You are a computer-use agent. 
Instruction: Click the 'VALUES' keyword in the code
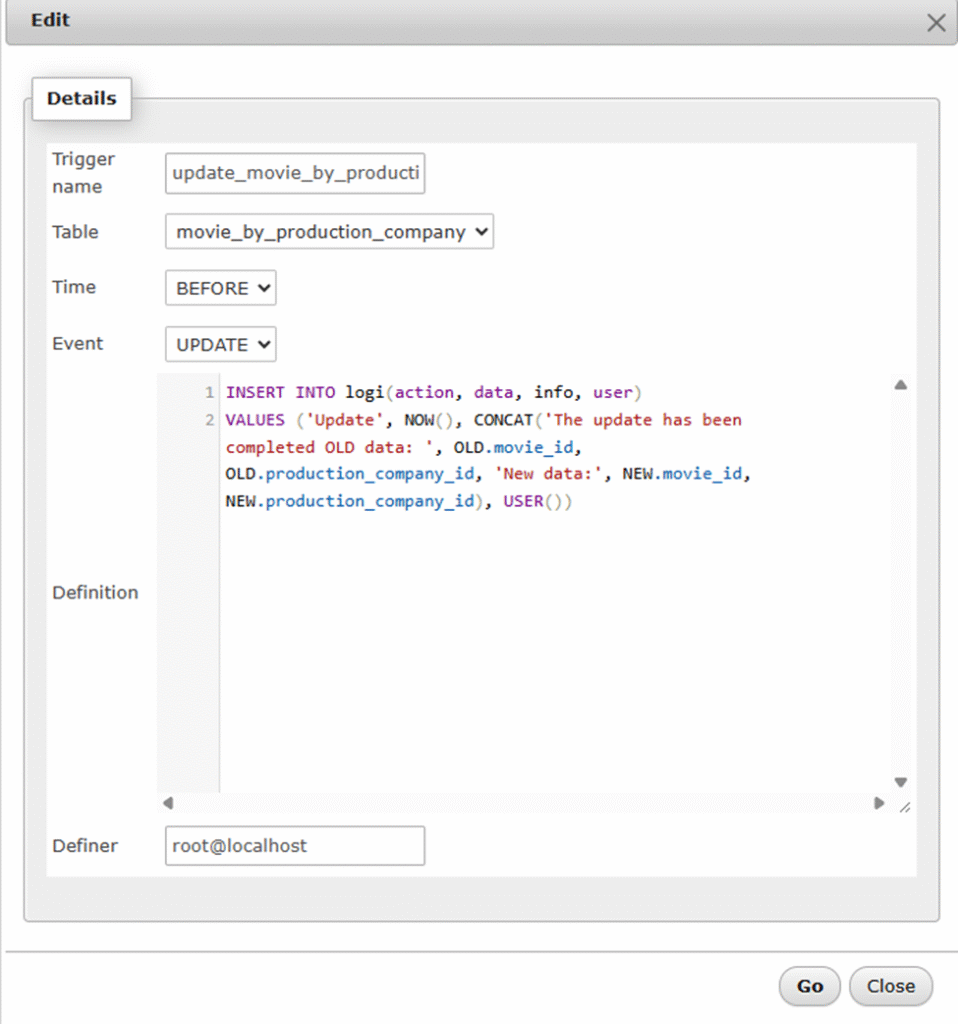(x=255, y=420)
